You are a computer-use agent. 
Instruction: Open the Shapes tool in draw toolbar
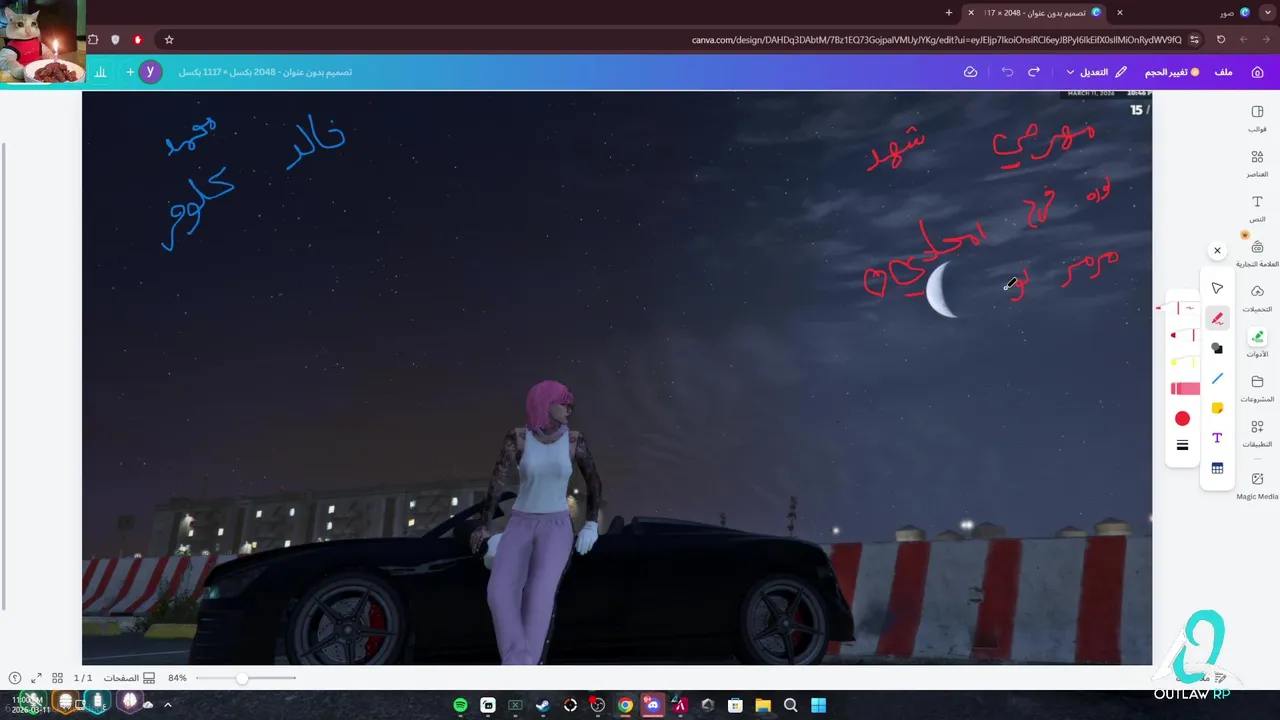(x=1217, y=348)
